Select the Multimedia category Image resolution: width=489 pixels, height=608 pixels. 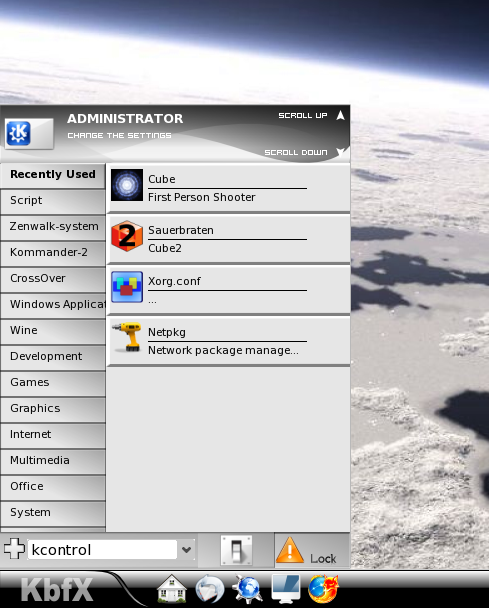coord(53,461)
